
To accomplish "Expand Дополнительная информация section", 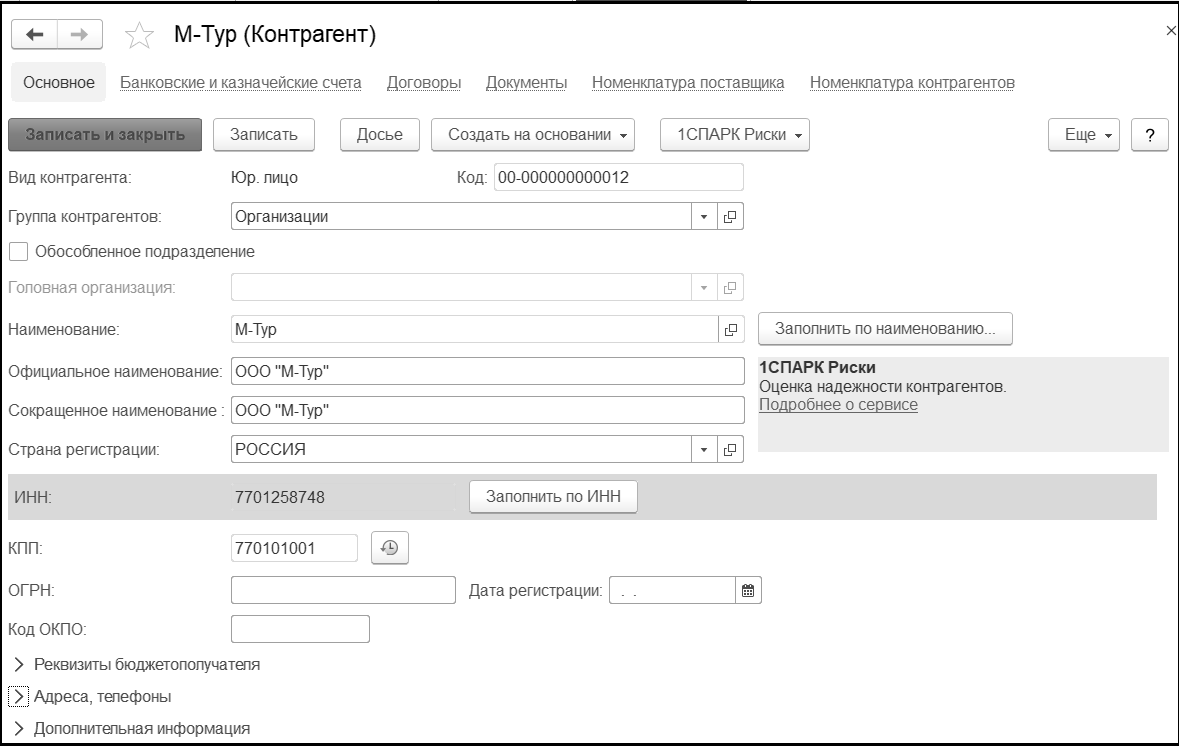I will click(x=19, y=728).
